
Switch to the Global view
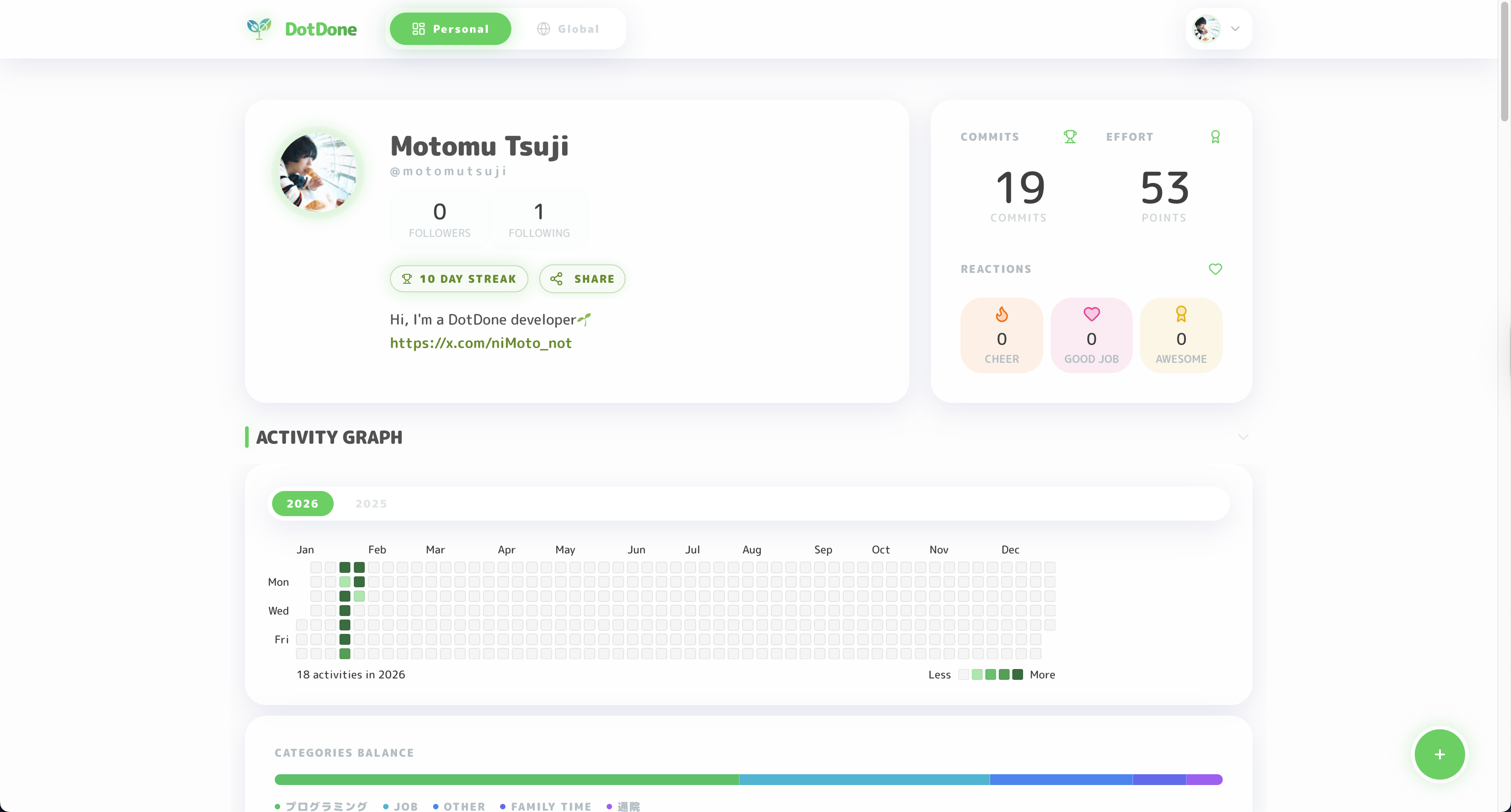click(x=567, y=29)
